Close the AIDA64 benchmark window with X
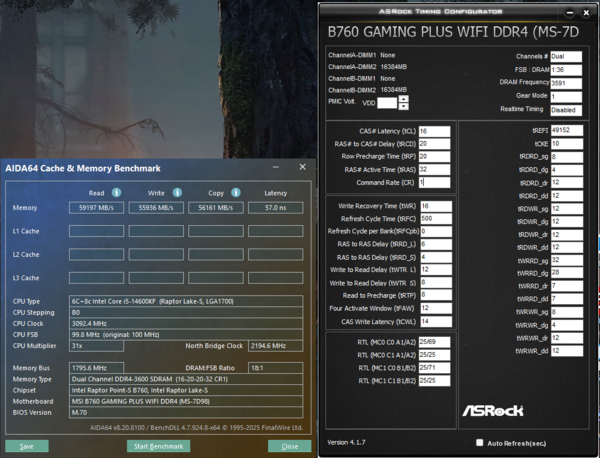The width and height of the screenshot is (600, 458). (x=302, y=167)
